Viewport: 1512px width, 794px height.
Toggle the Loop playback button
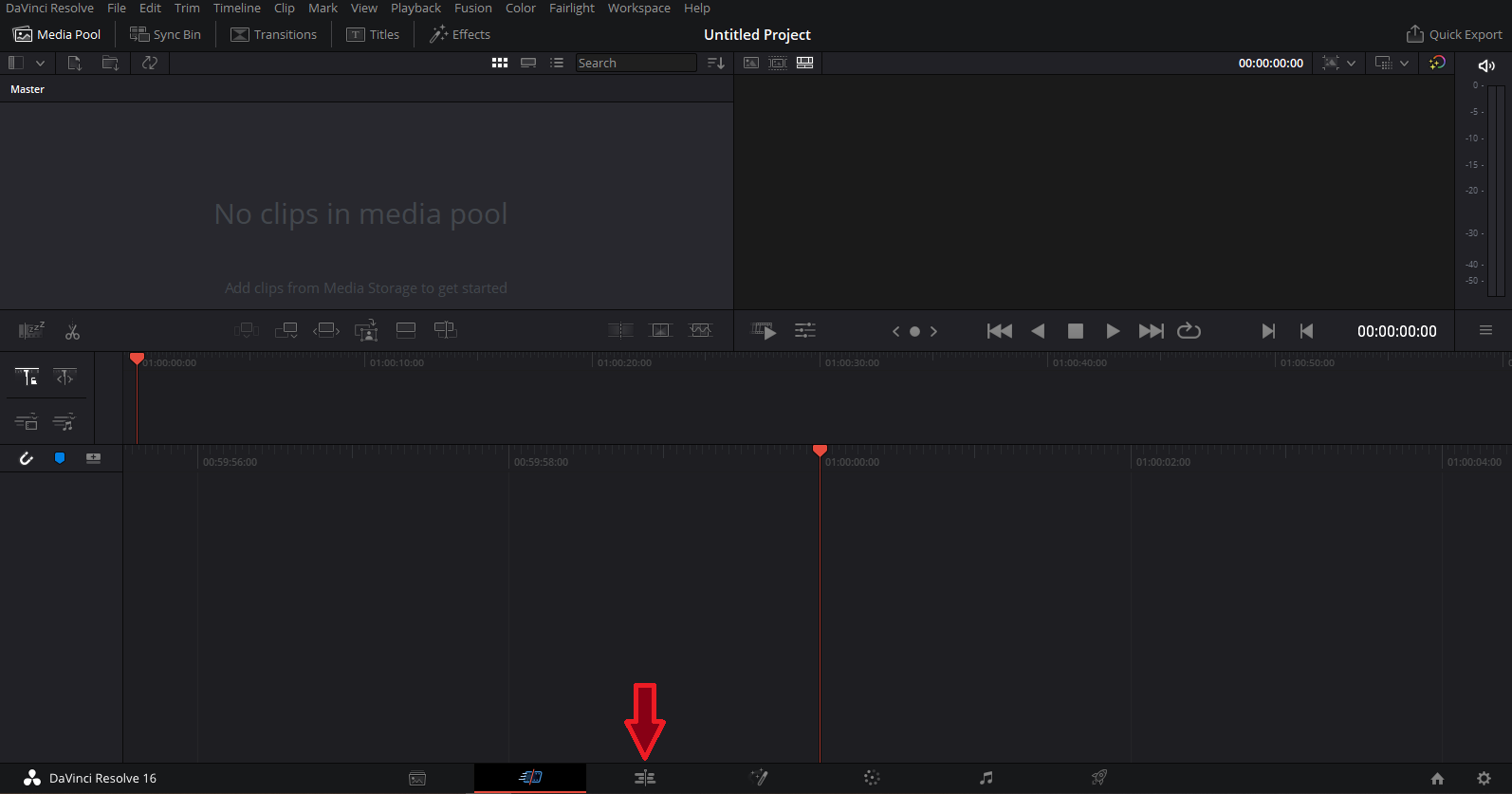1189,331
